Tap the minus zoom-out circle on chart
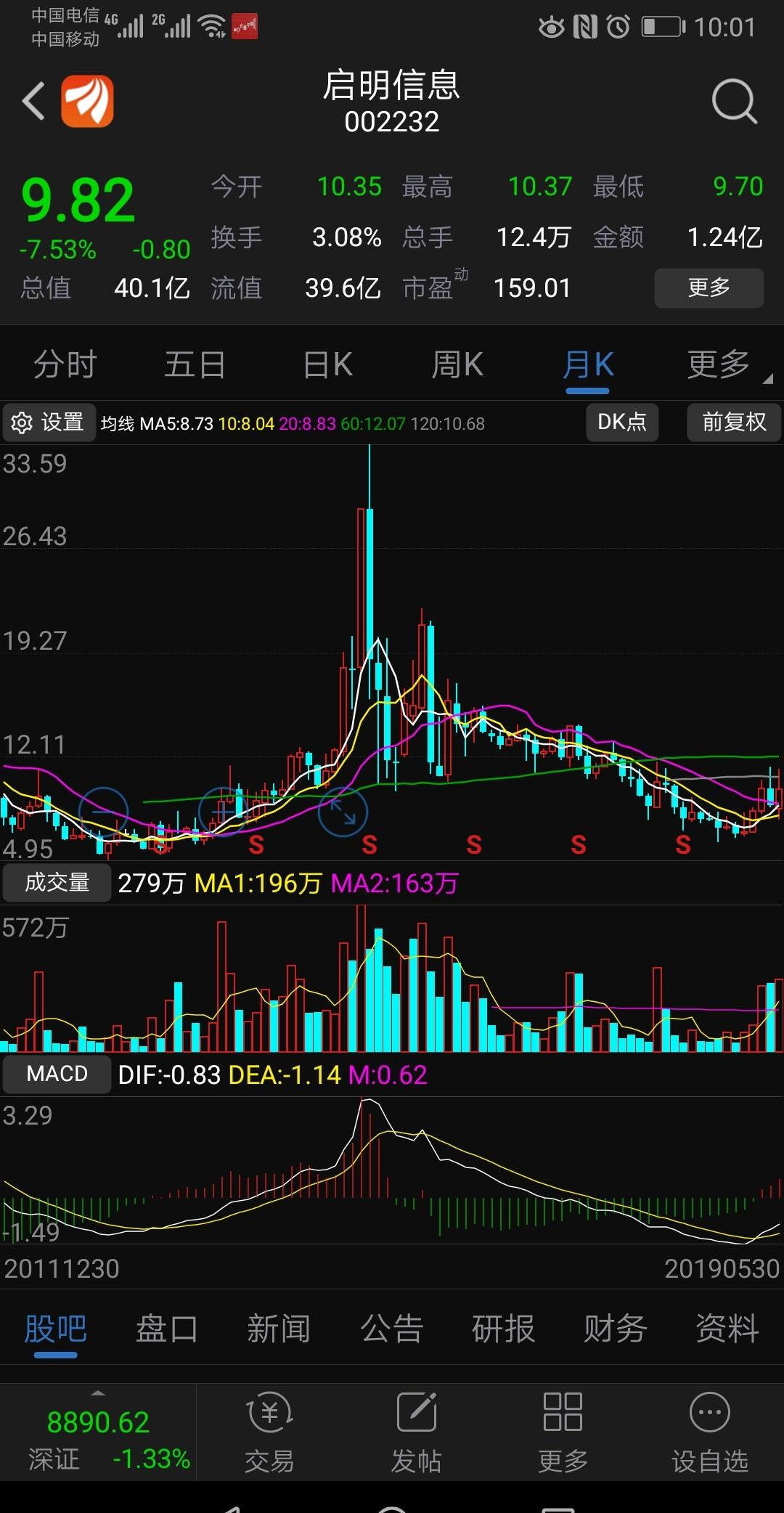 click(x=103, y=812)
